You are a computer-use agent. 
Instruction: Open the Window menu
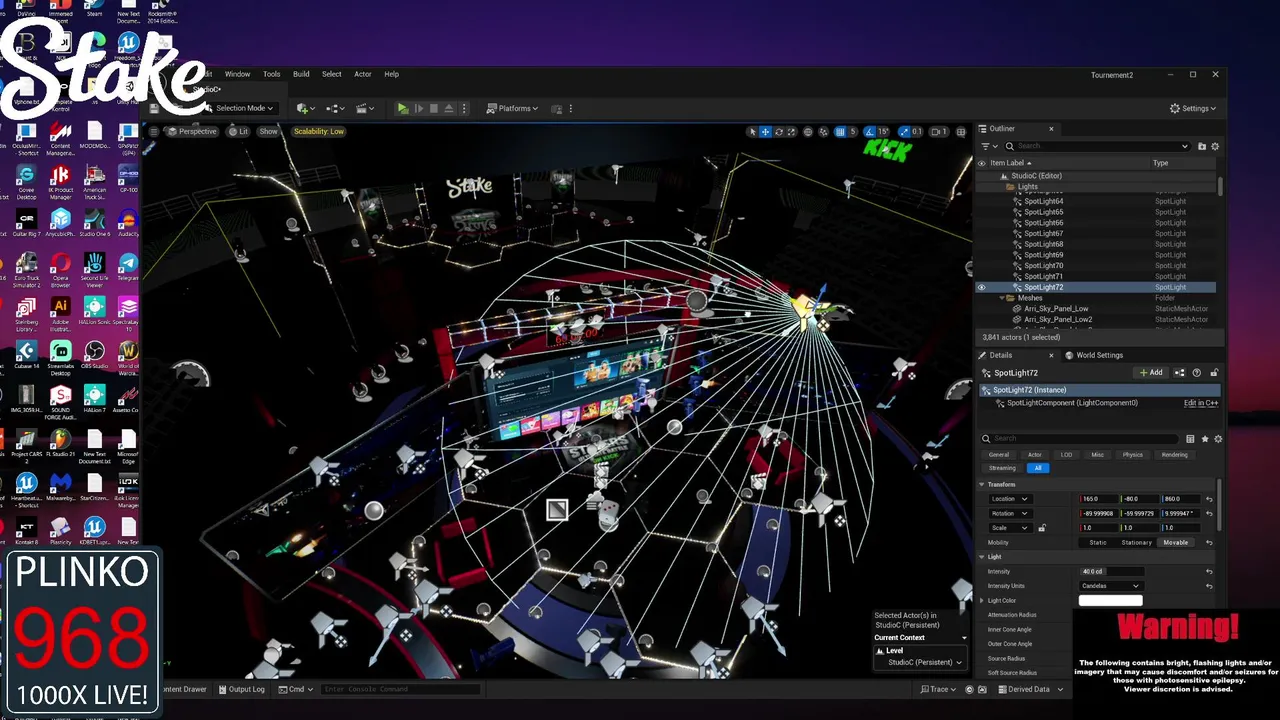(237, 74)
